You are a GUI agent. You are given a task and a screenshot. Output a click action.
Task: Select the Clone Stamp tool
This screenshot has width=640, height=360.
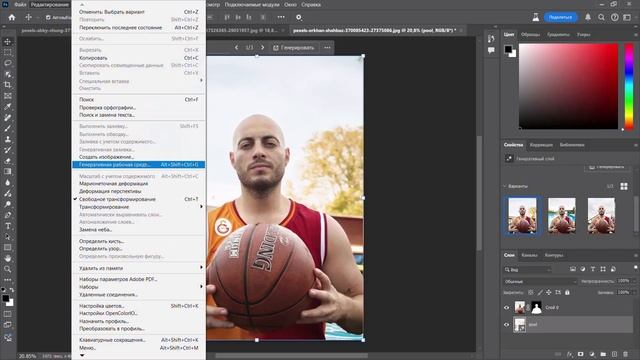coord(8,139)
